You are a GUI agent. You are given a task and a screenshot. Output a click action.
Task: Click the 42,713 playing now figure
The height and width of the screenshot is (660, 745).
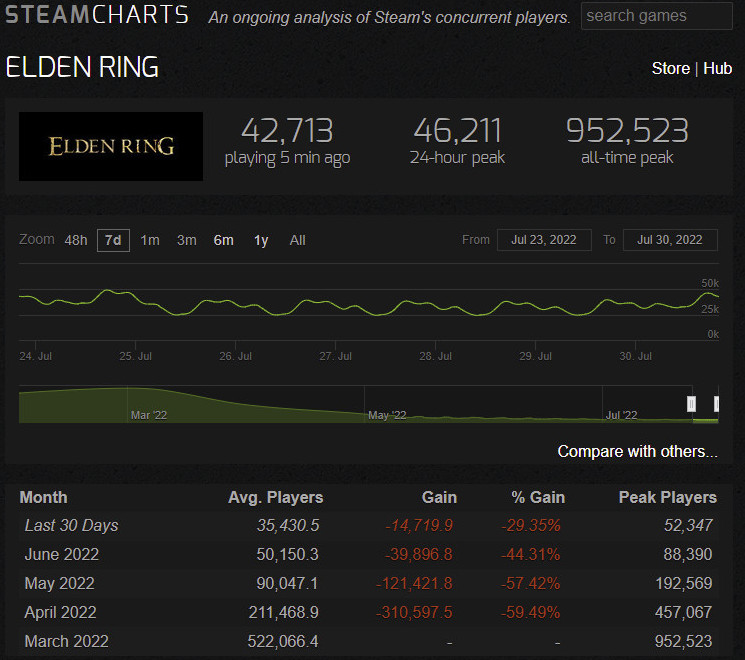287,131
